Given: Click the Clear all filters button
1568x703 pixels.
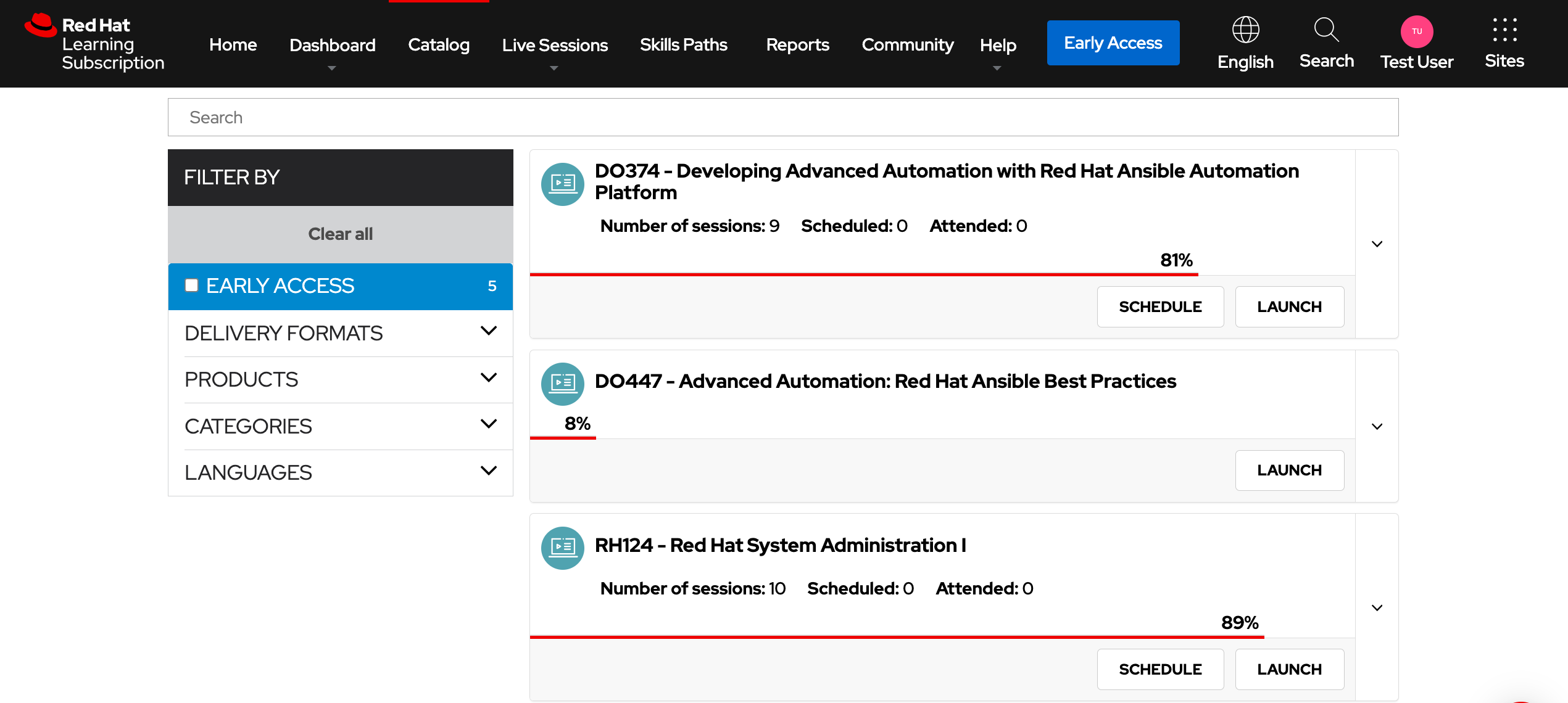Looking at the screenshot, I should 340,234.
